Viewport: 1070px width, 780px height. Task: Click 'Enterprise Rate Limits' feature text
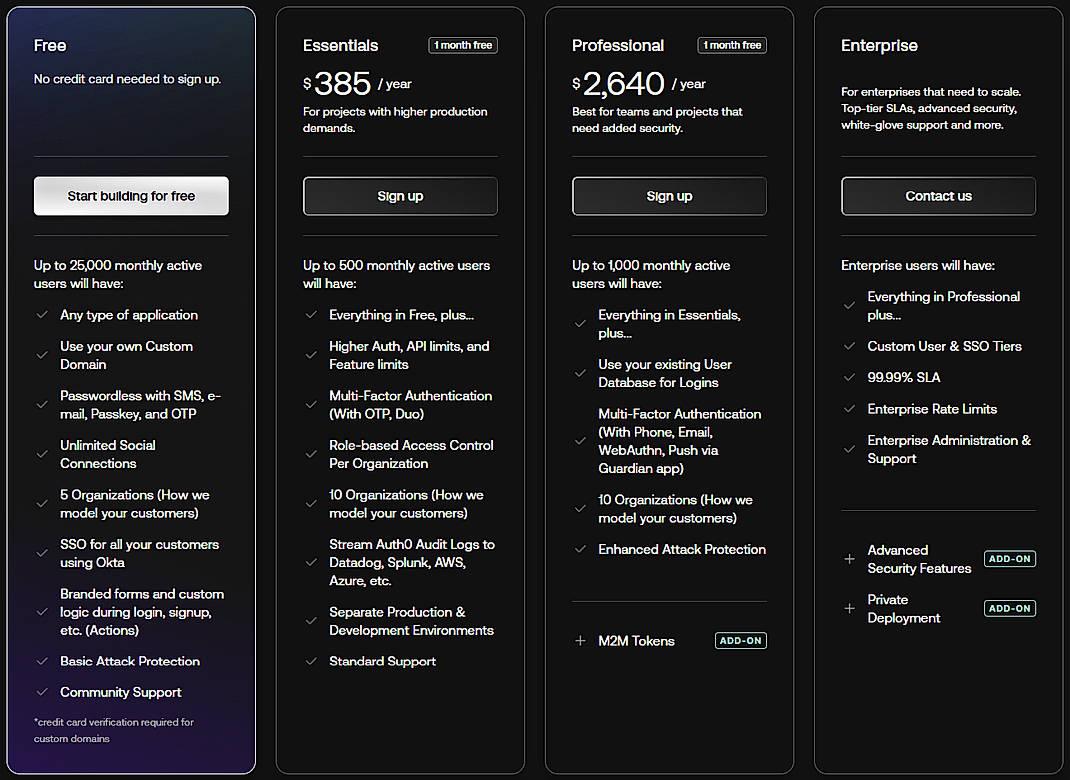coord(932,409)
